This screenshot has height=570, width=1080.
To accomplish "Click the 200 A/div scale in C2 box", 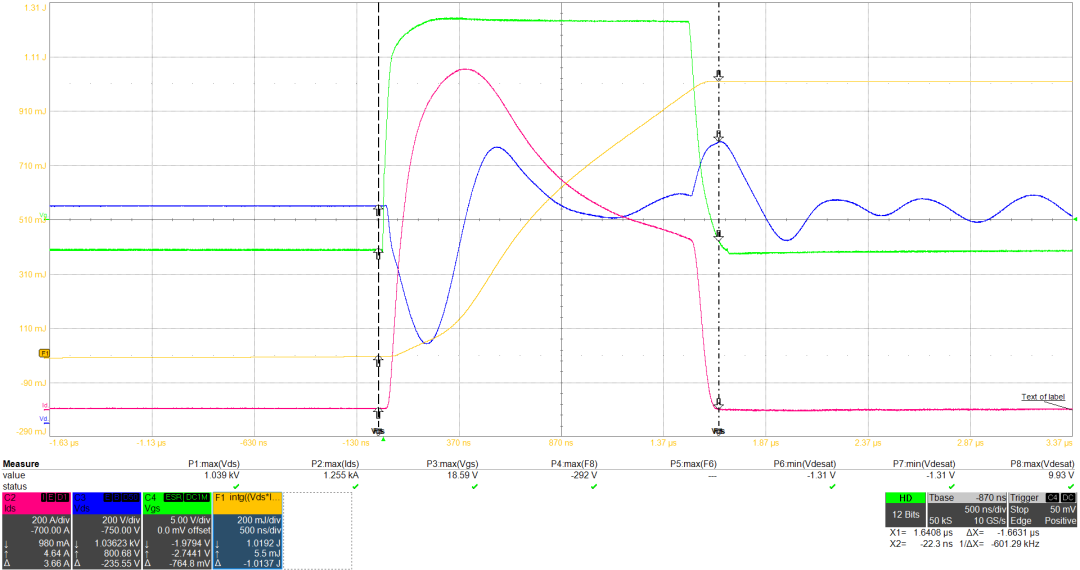I will tap(50, 520).
